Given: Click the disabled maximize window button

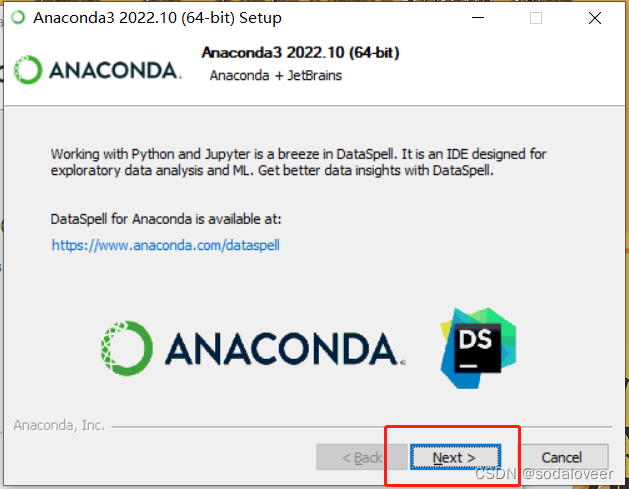Looking at the screenshot, I should [536, 18].
